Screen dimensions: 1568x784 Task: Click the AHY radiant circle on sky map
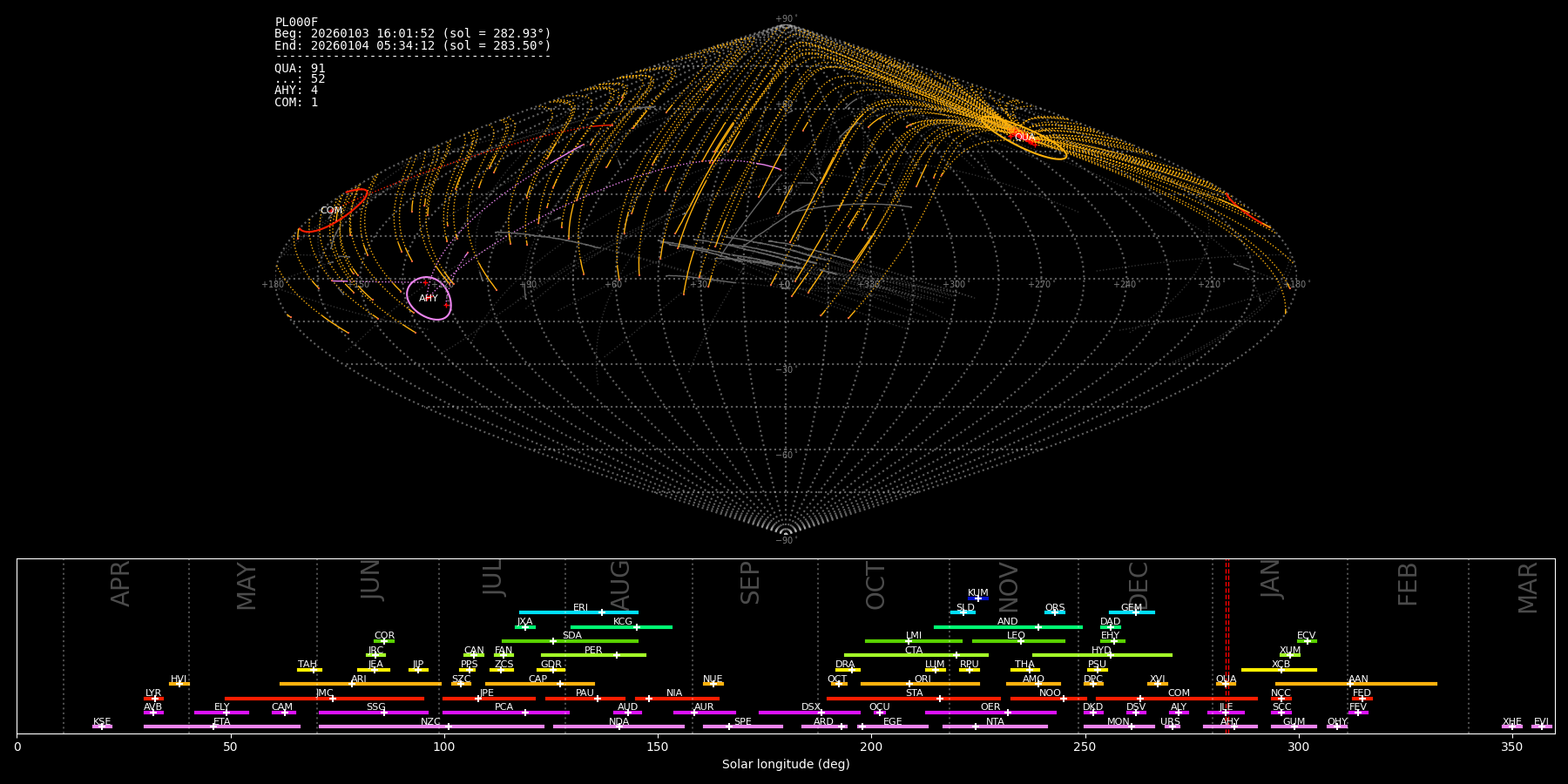pyautogui.click(x=429, y=298)
